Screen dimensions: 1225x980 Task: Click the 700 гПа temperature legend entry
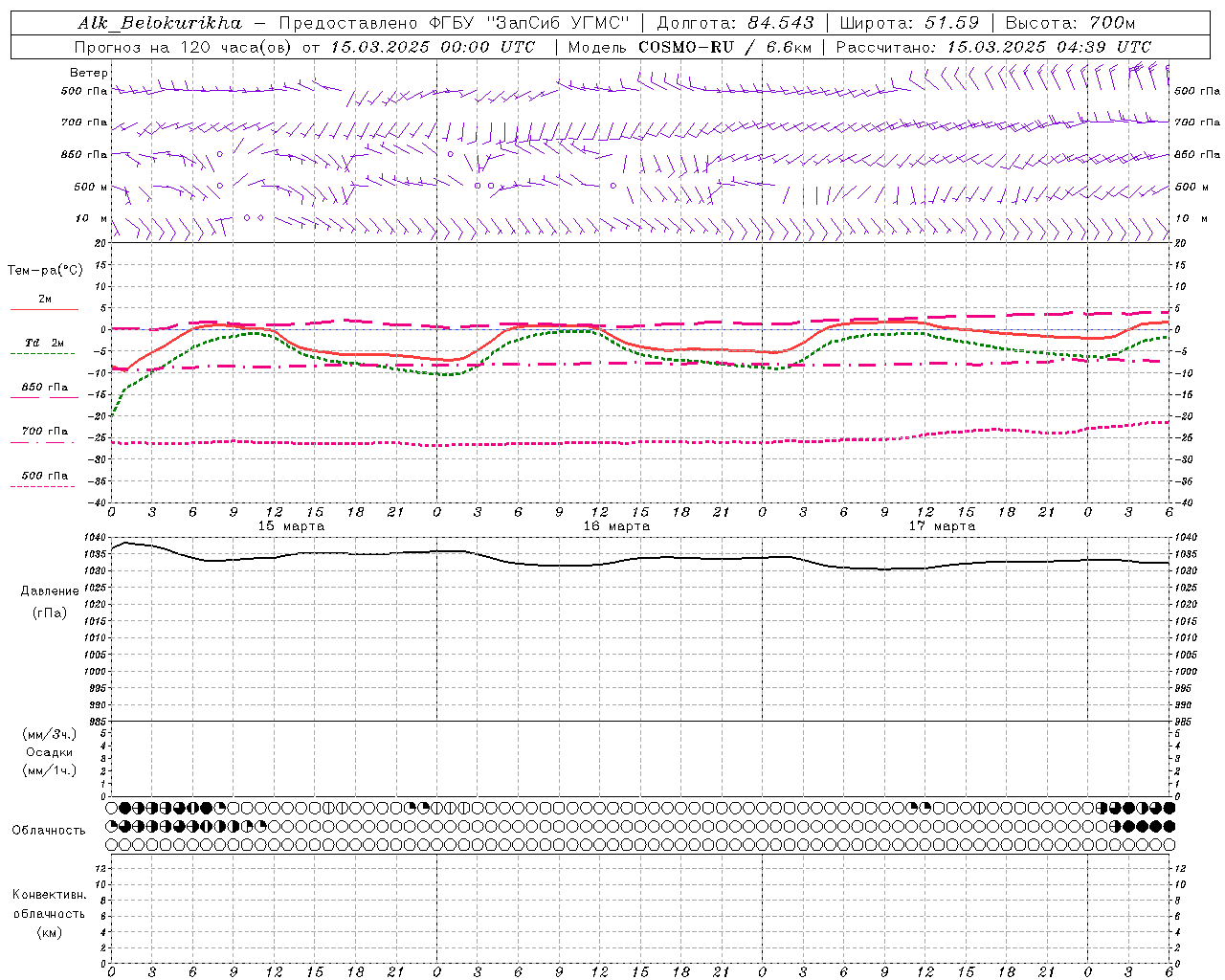coord(44,431)
